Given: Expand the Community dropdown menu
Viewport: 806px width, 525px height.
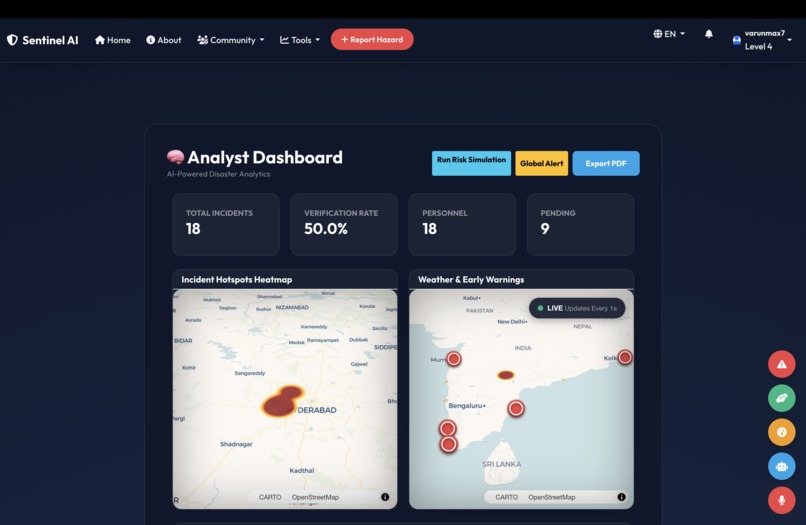Looking at the screenshot, I should (231, 40).
